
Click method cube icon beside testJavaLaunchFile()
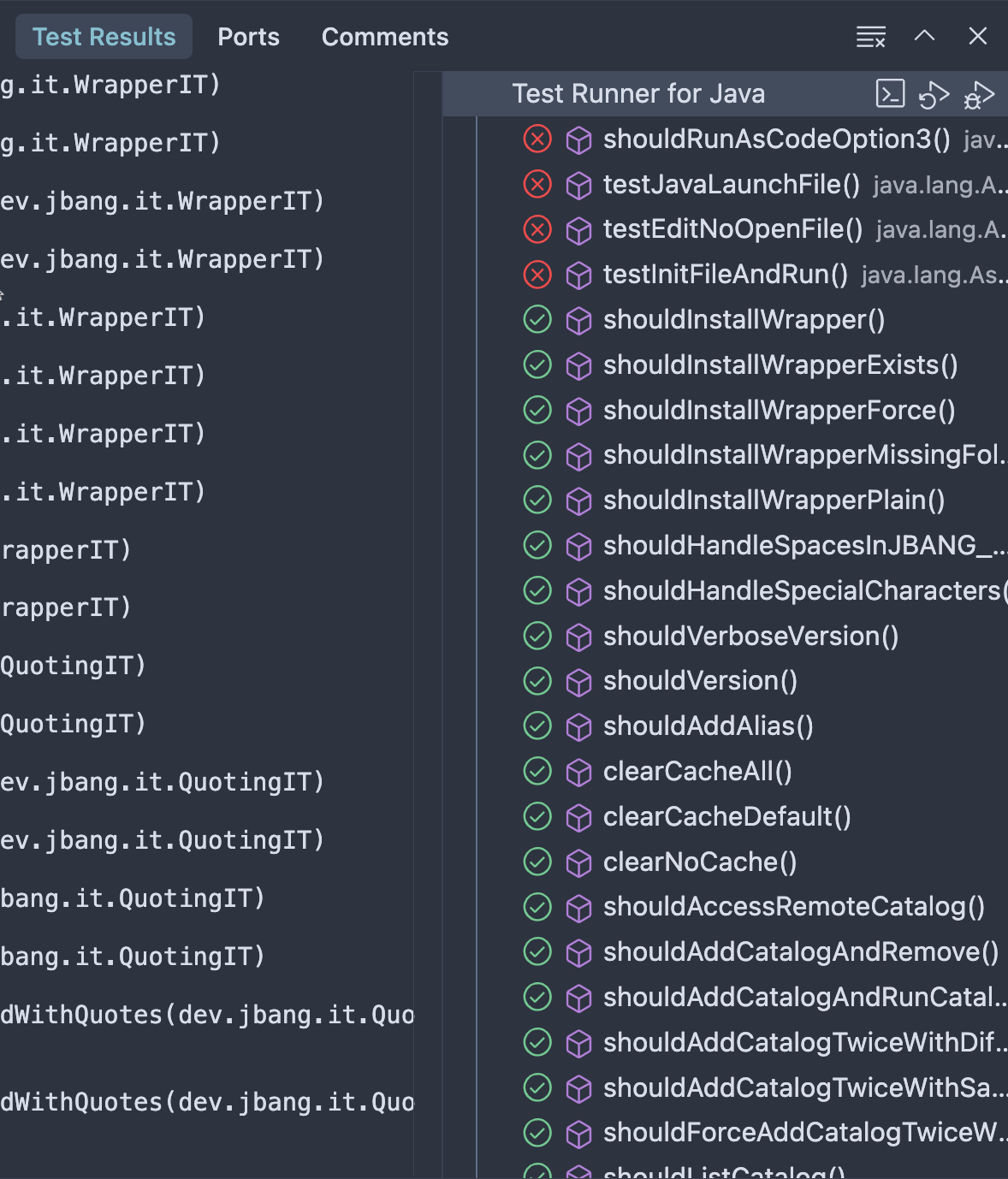click(x=579, y=185)
